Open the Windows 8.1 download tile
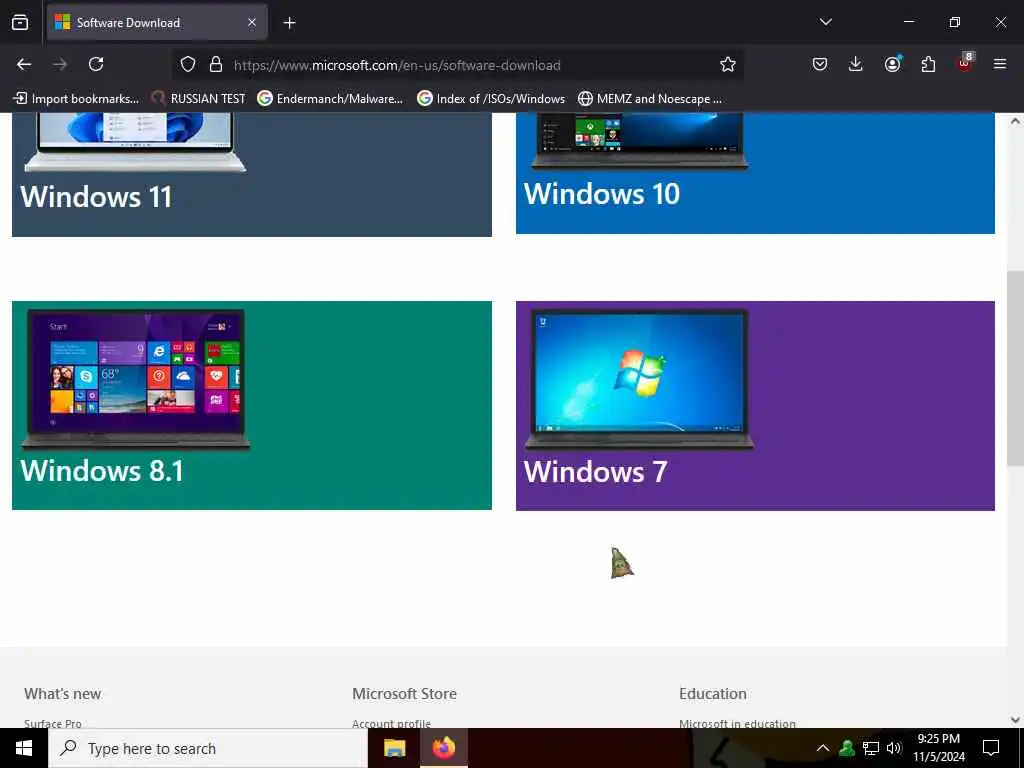 (x=251, y=405)
